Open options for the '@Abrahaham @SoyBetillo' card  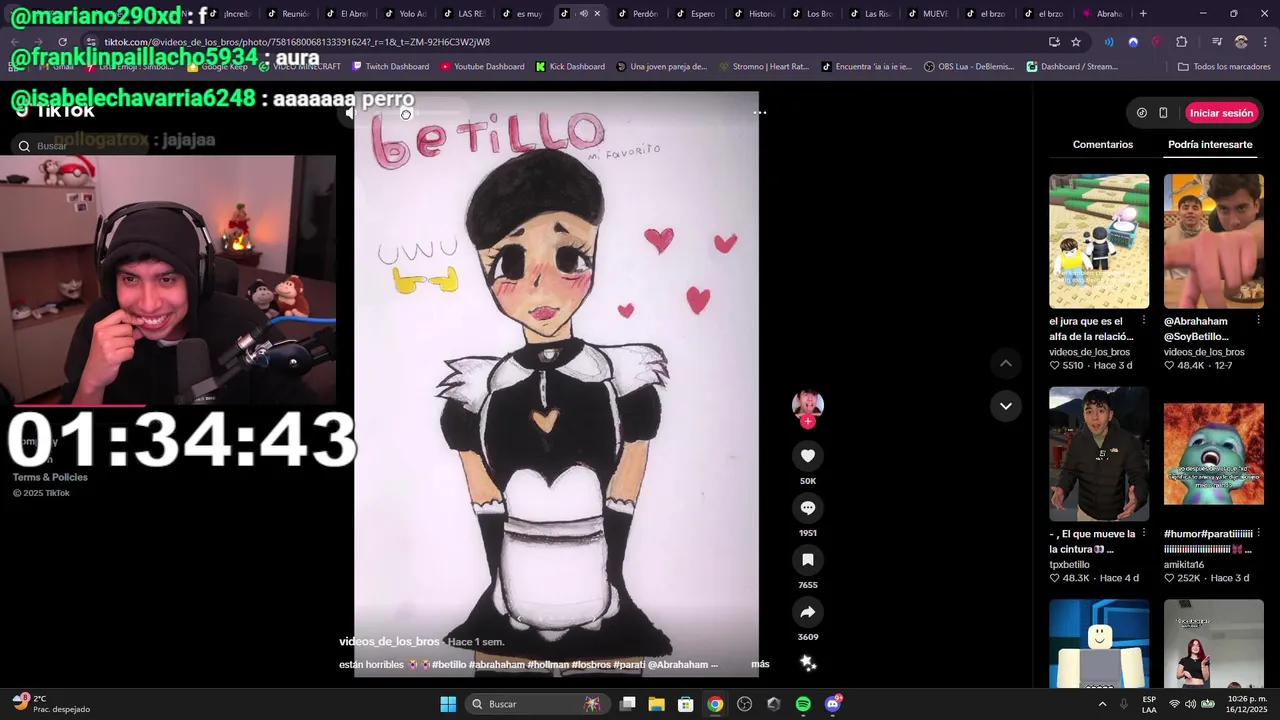coord(1258,320)
